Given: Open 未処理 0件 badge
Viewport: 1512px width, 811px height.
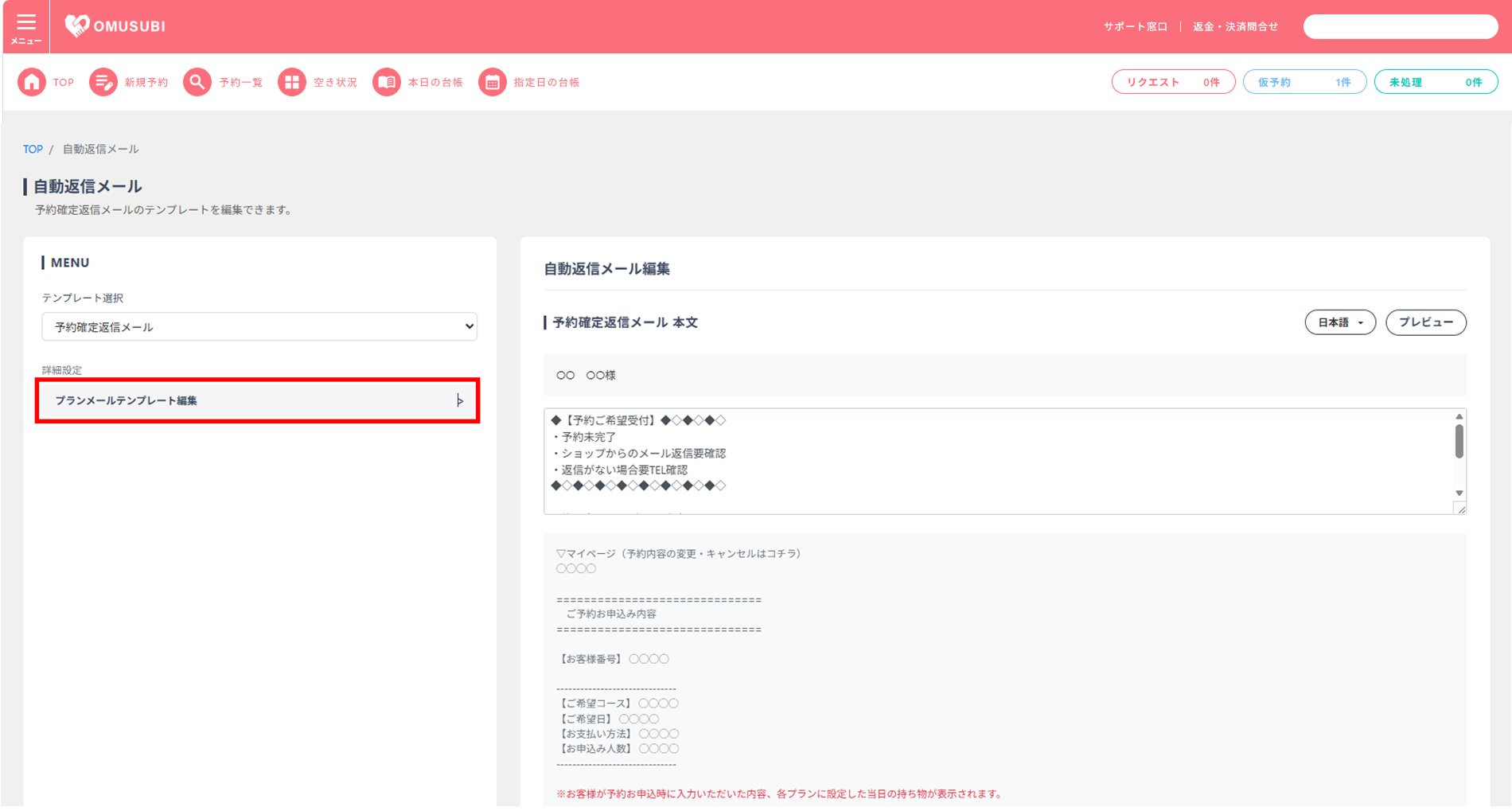Looking at the screenshot, I should click(x=1436, y=82).
